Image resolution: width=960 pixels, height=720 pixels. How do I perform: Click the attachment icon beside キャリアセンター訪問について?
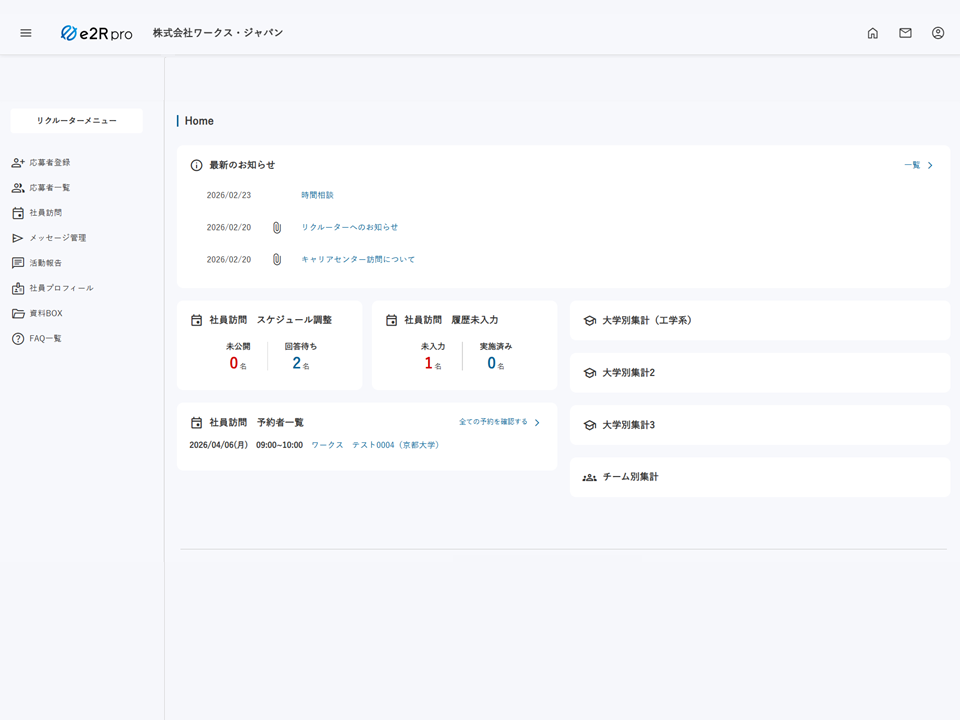click(x=277, y=259)
